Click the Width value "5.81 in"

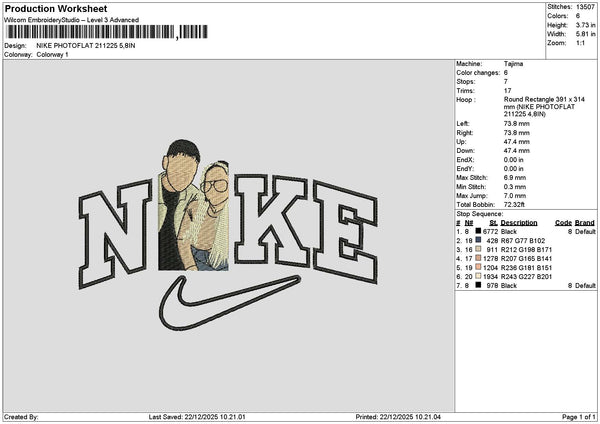(585, 34)
